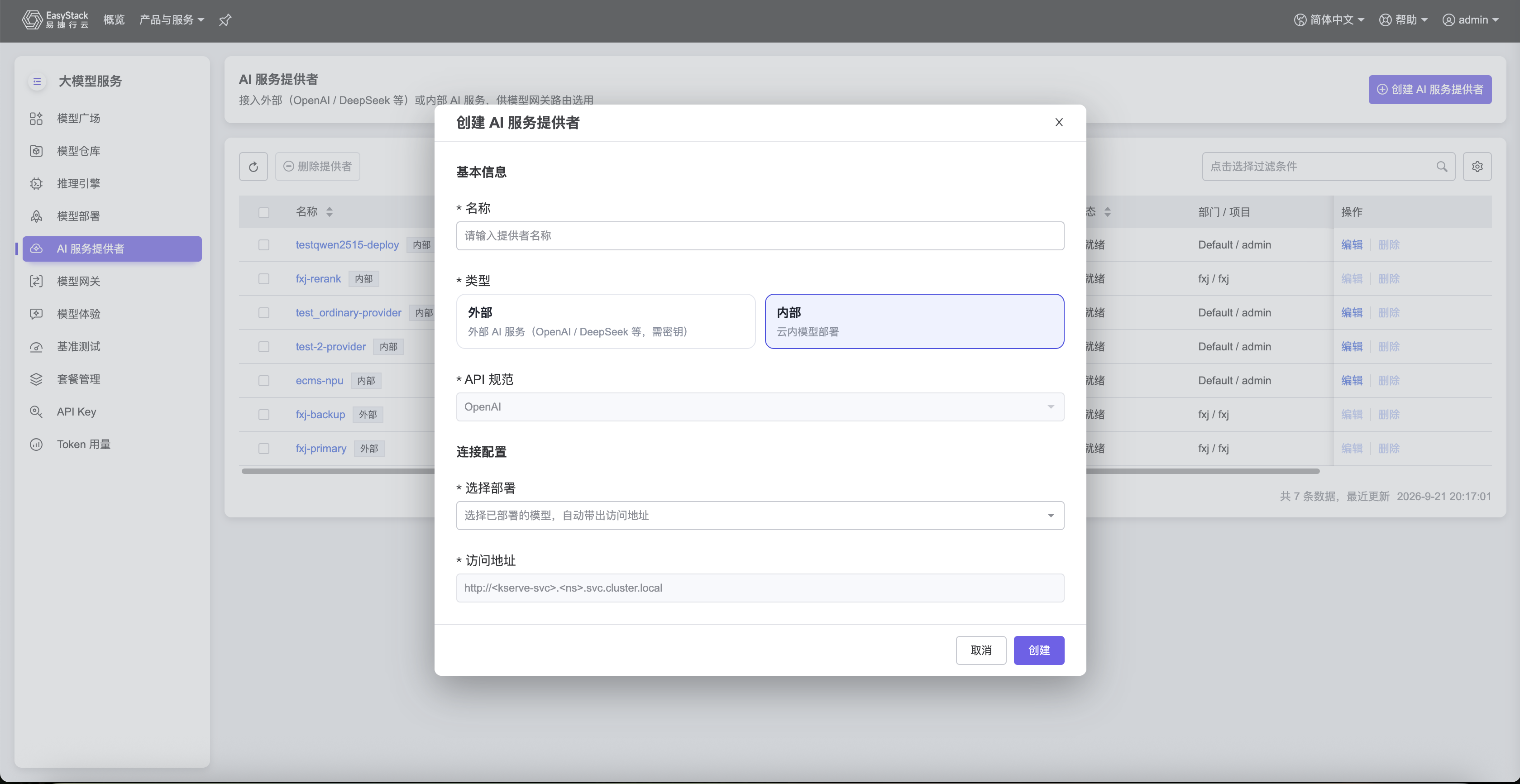Check the test-2-provider row checkbox
Viewport: 1520px width, 784px height.
pyautogui.click(x=264, y=347)
